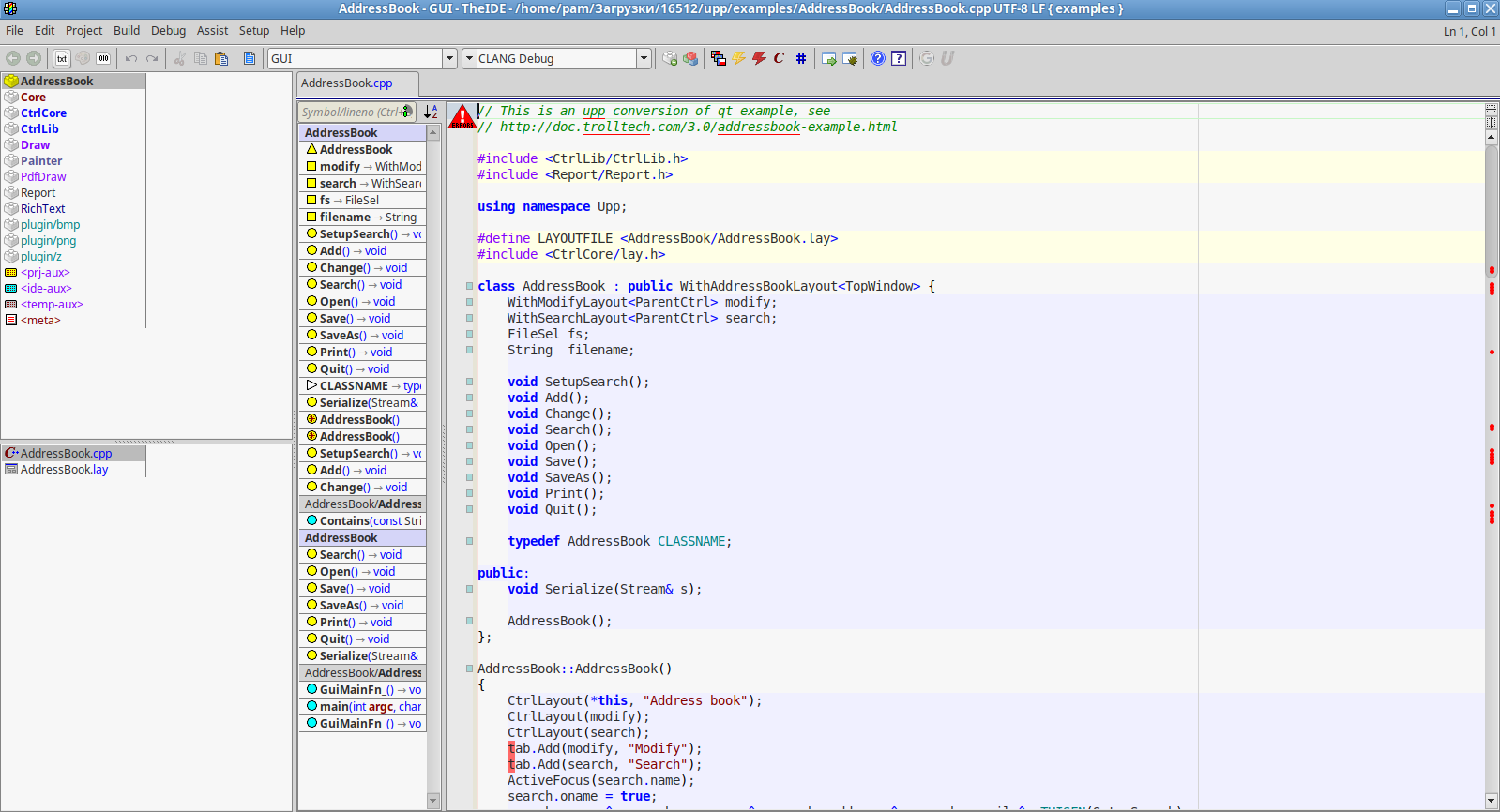Viewport: 1500px width, 812px height.
Task: Click the Build icon with yellow lightning bolt
Action: (739, 58)
